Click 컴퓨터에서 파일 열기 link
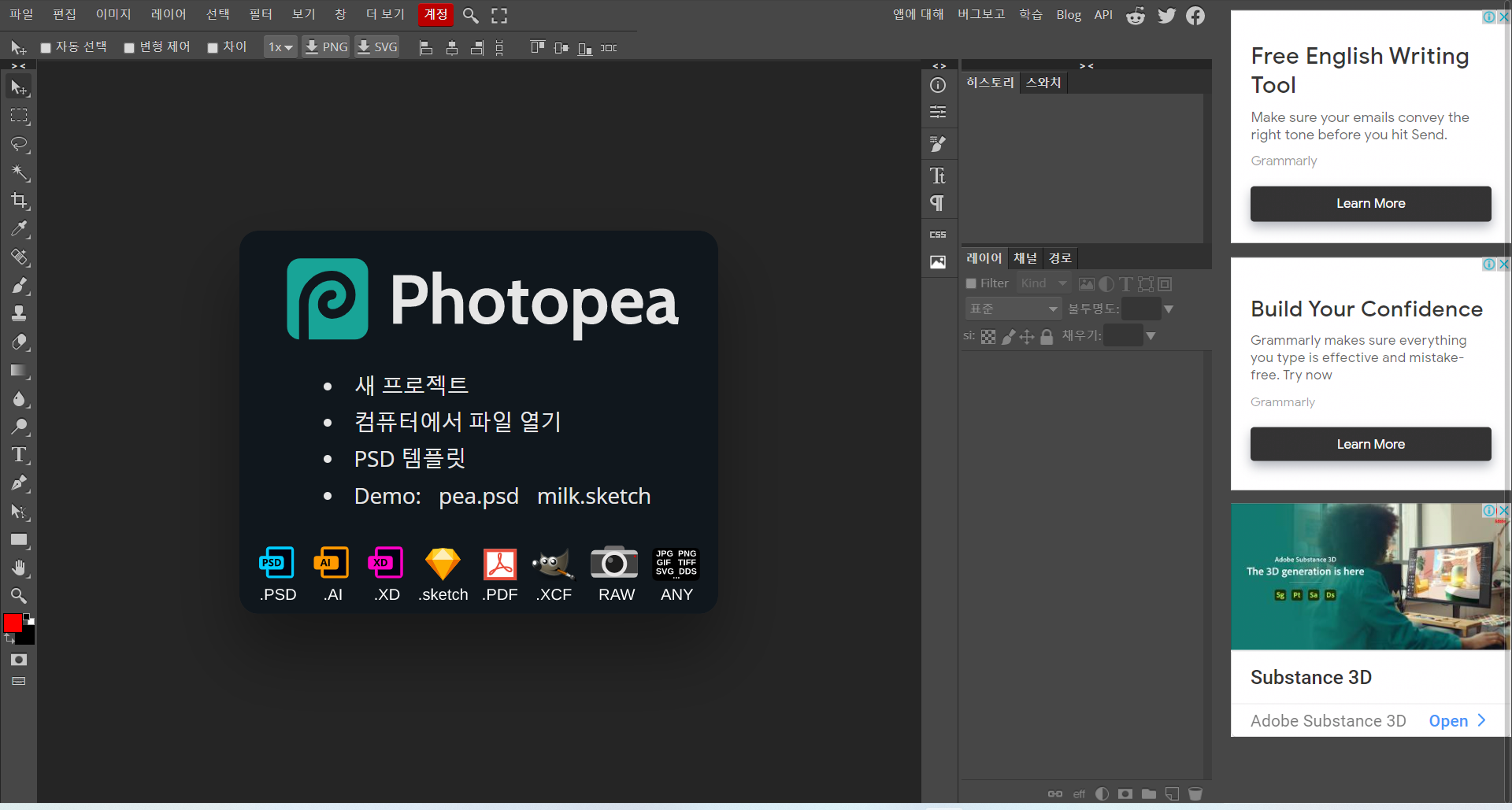1512x810 pixels. click(x=458, y=422)
